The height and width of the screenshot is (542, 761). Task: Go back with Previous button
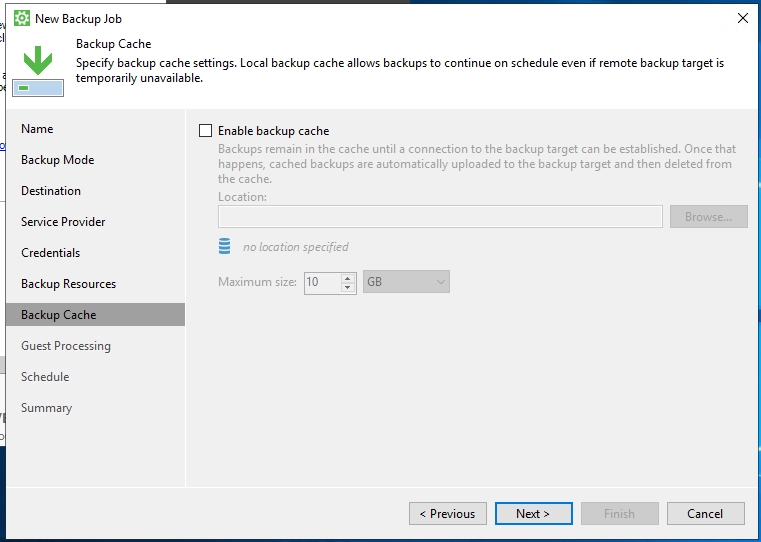(x=447, y=513)
